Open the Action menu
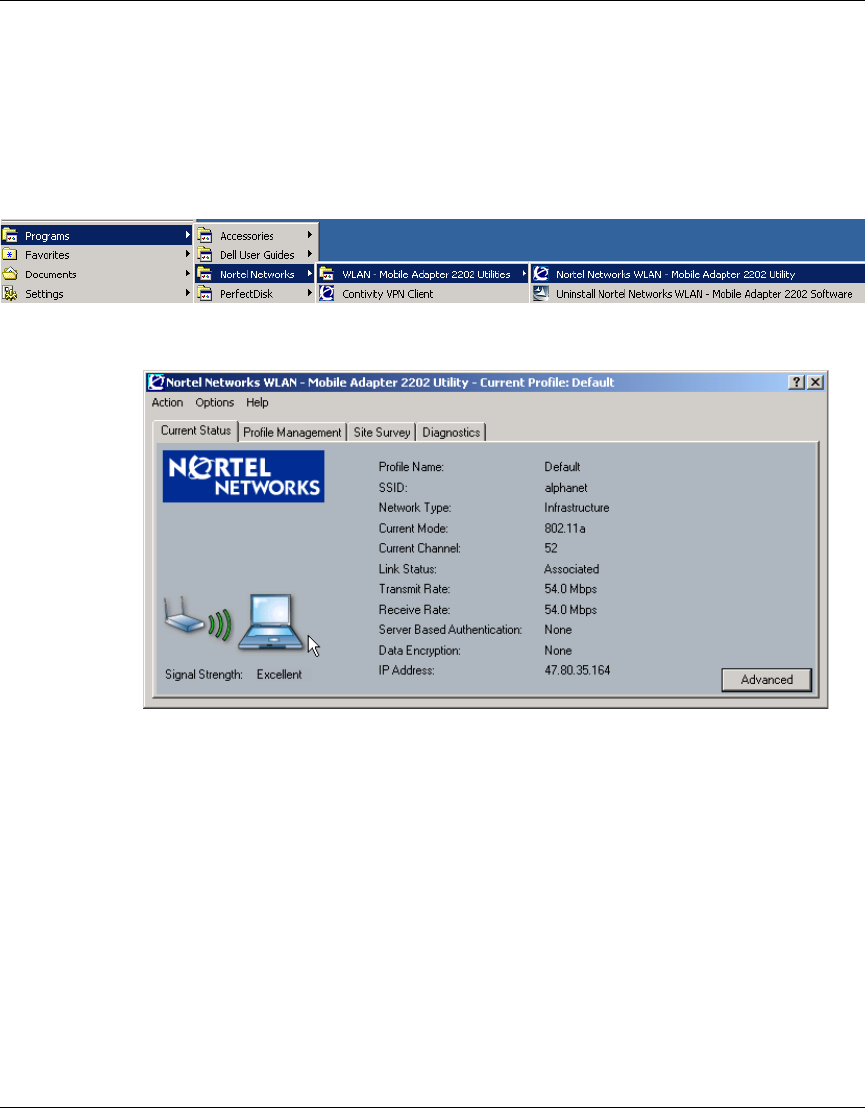 (167, 403)
